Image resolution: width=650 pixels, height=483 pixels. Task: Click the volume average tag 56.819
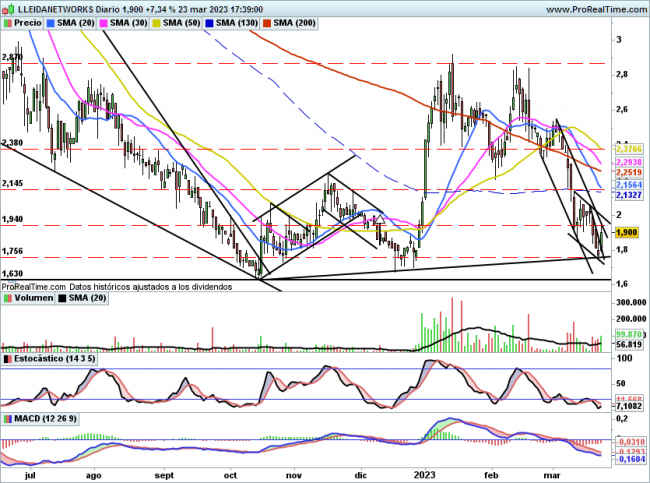[629, 344]
